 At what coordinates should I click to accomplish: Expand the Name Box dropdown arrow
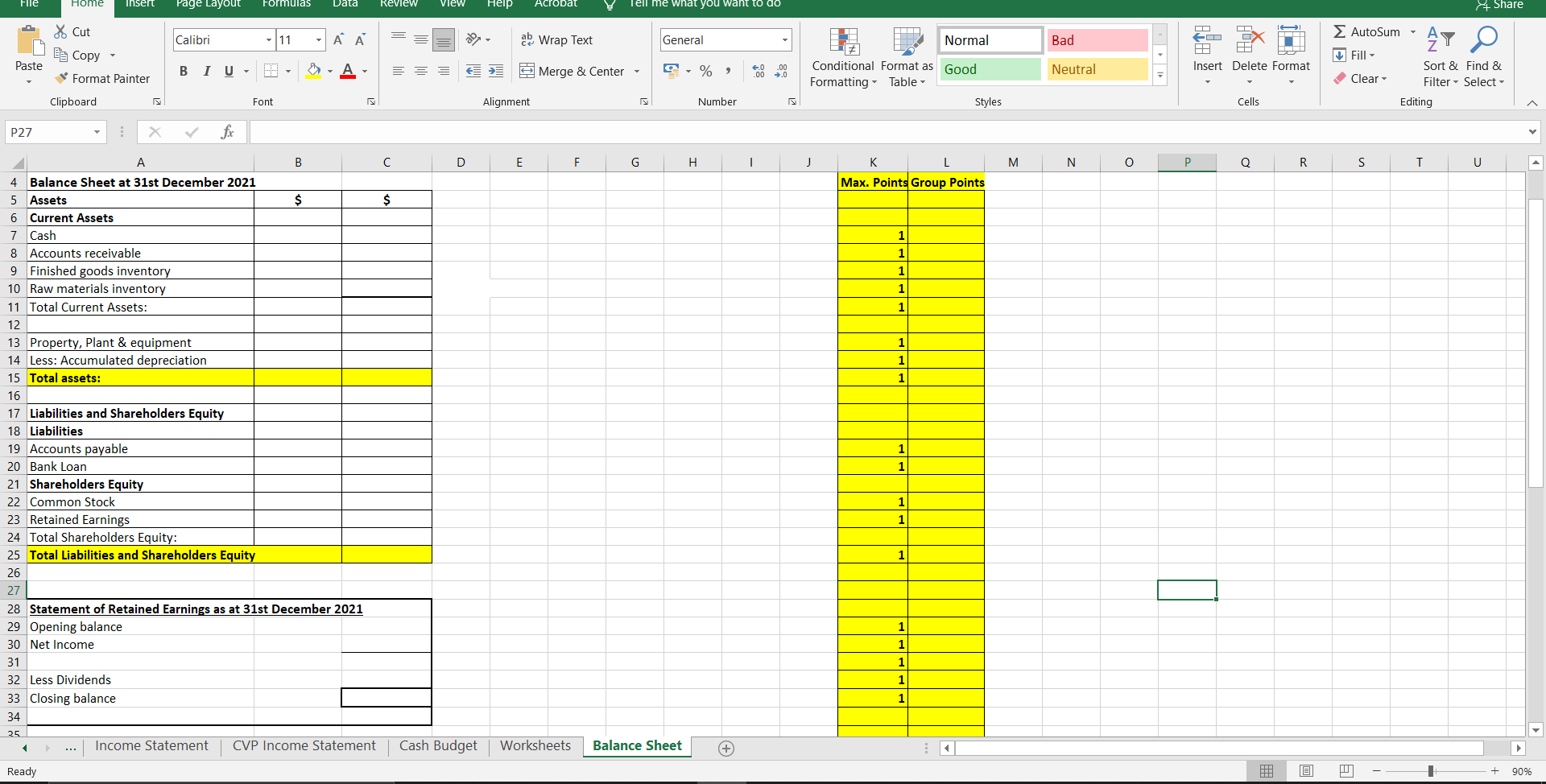[x=97, y=132]
